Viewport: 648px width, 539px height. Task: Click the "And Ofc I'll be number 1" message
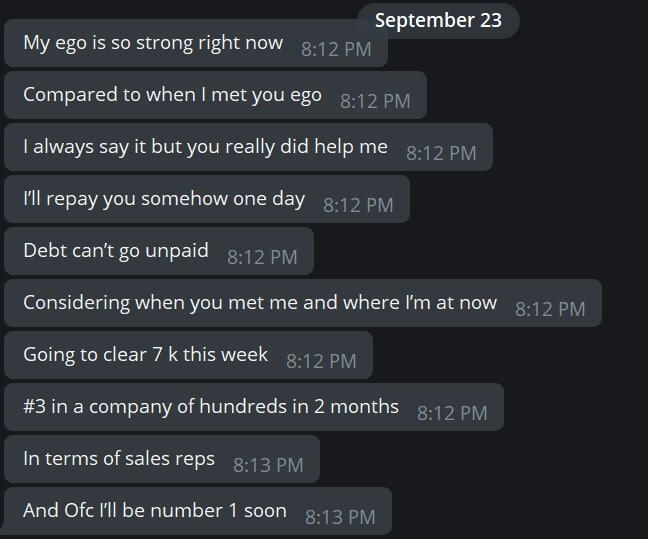point(154,511)
